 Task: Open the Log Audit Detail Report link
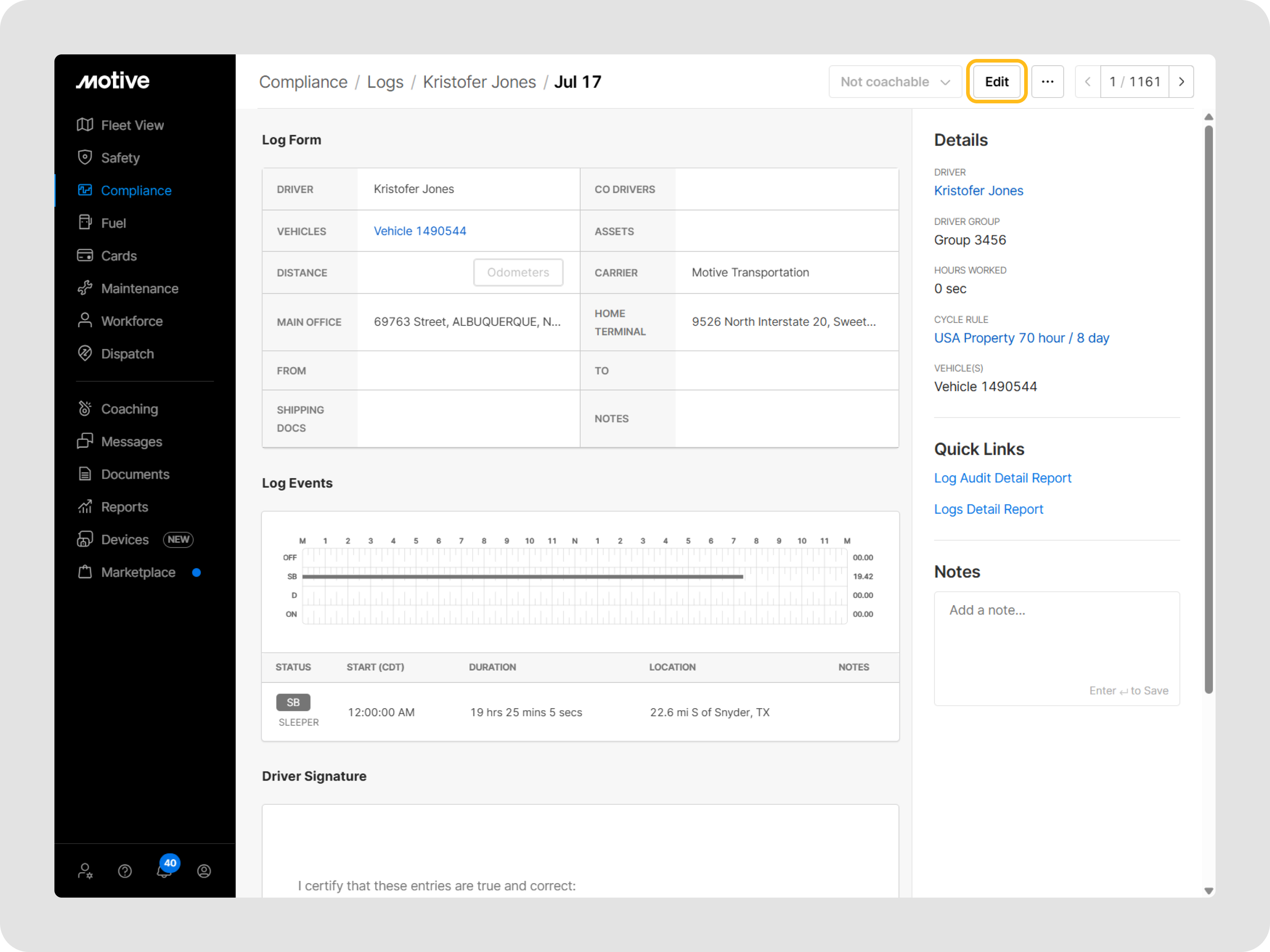click(1002, 478)
